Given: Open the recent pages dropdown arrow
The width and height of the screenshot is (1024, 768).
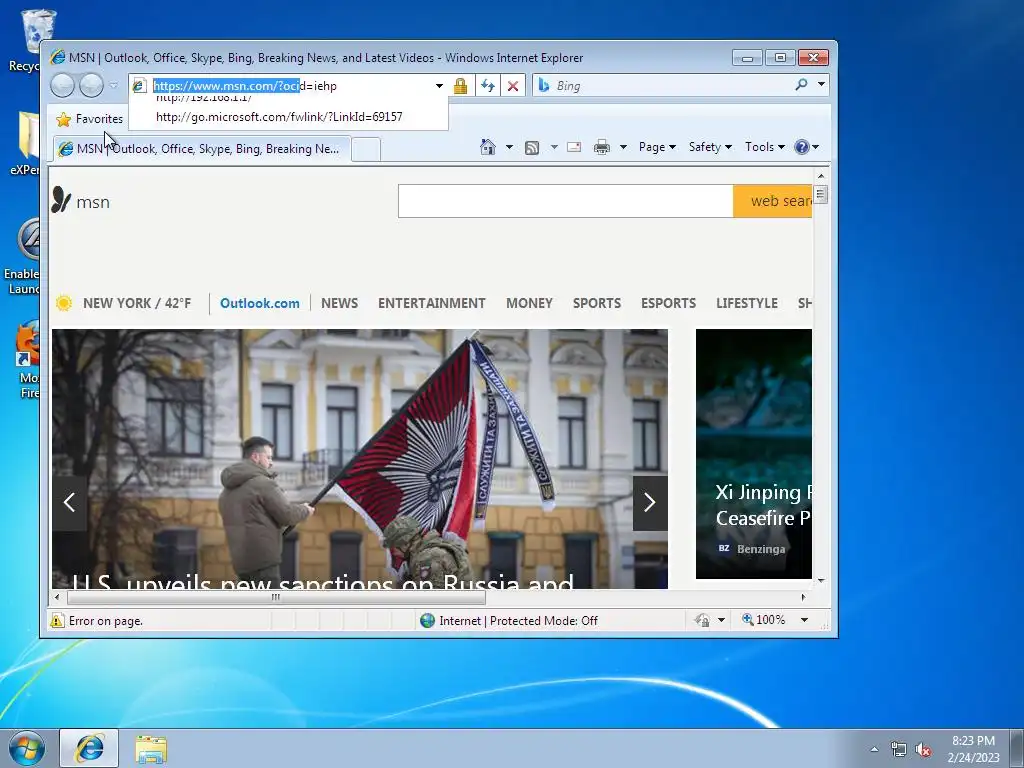Looking at the screenshot, I should tap(114, 86).
